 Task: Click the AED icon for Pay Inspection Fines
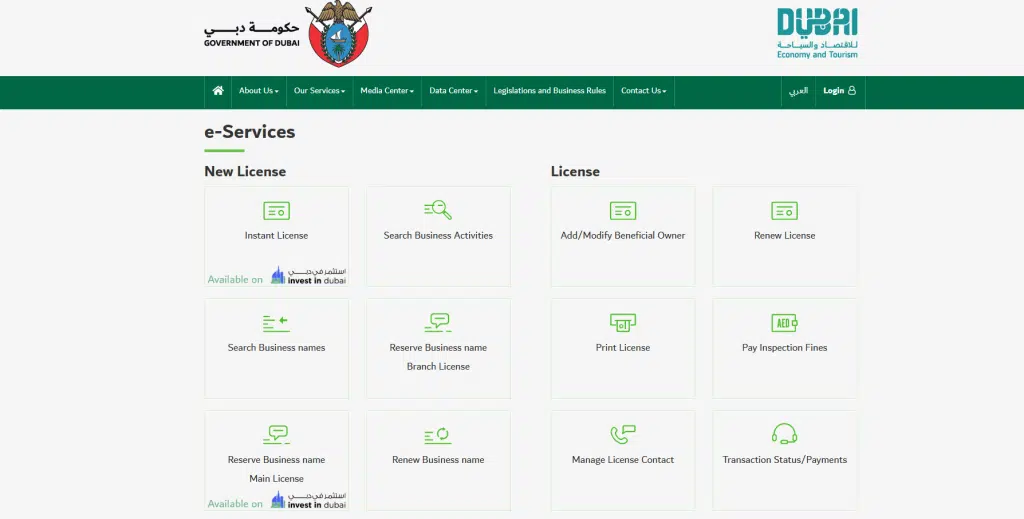[784, 322]
